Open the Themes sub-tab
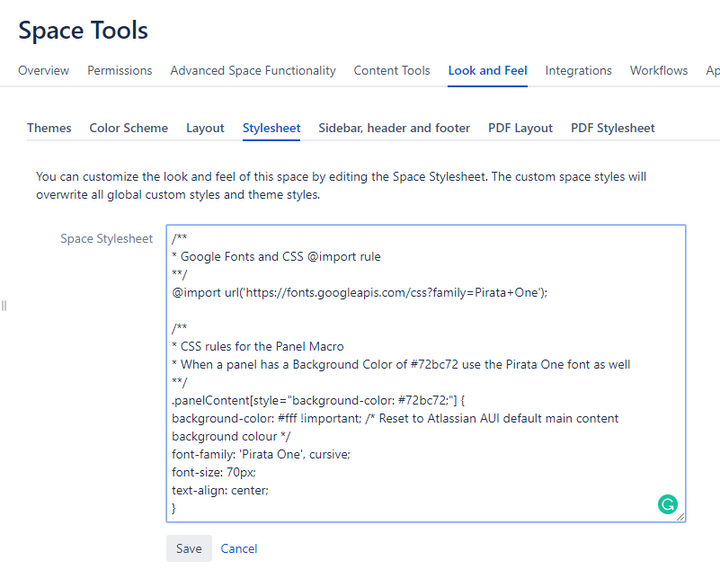Viewport: 720px width, 570px height. (x=49, y=128)
